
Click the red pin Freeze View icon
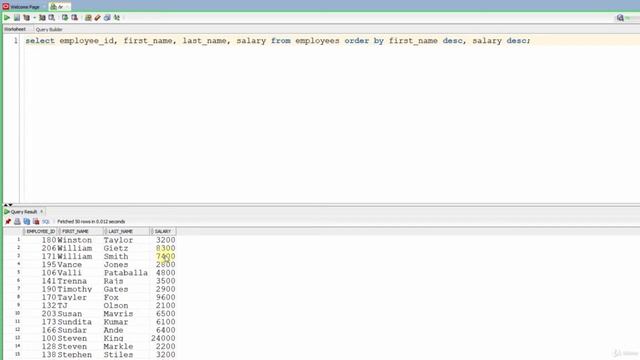tap(8, 221)
